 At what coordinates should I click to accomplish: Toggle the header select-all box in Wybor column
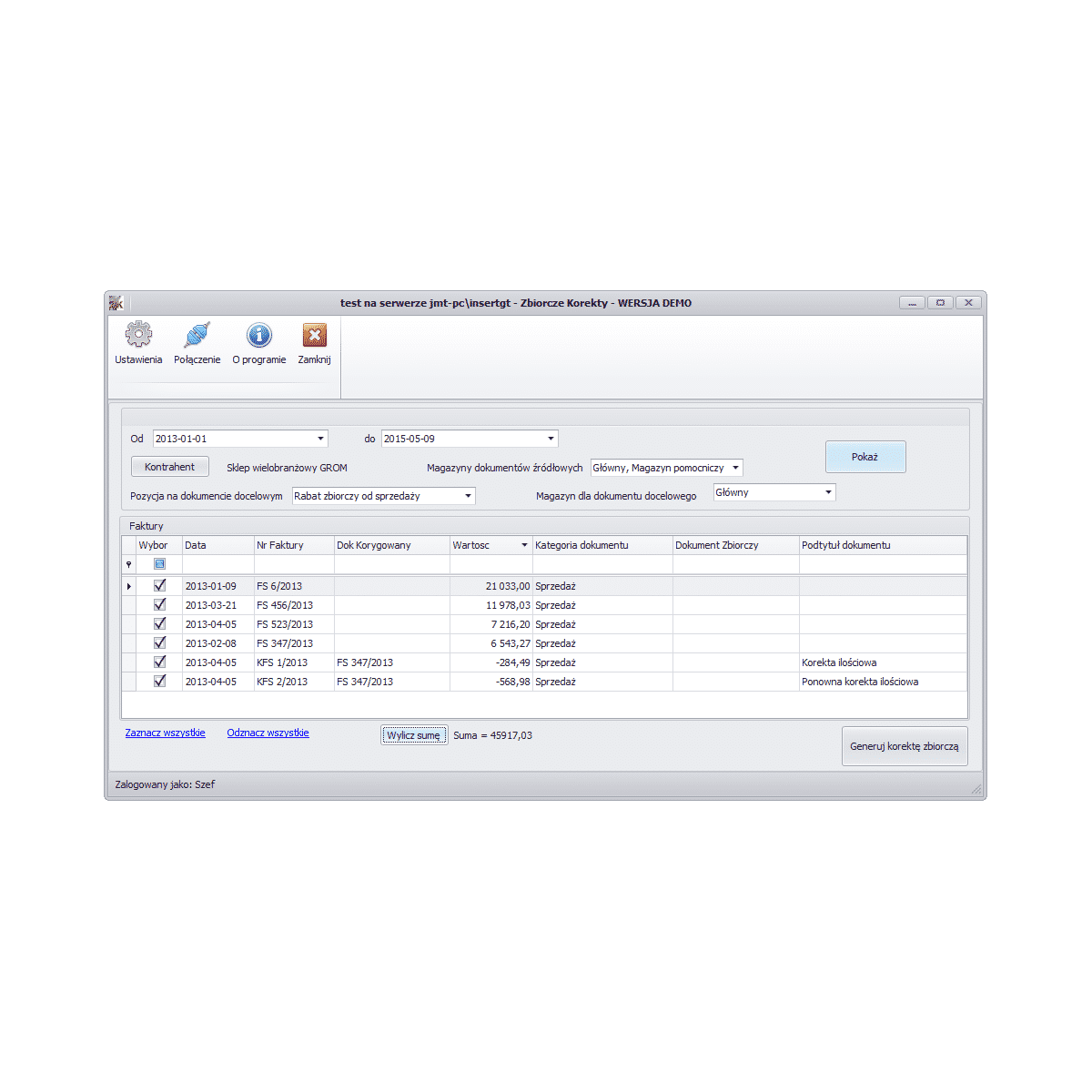click(160, 564)
